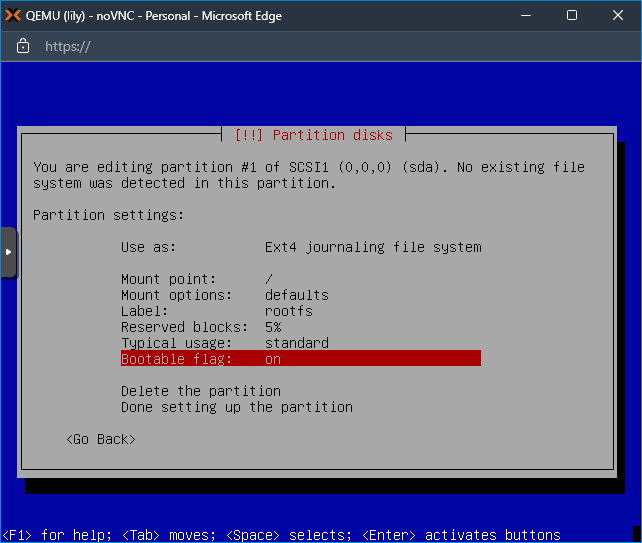Image resolution: width=642 pixels, height=543 pixels.
Task: Select the 'Label:' rootfs row
Action: click(x=301, y=311)
